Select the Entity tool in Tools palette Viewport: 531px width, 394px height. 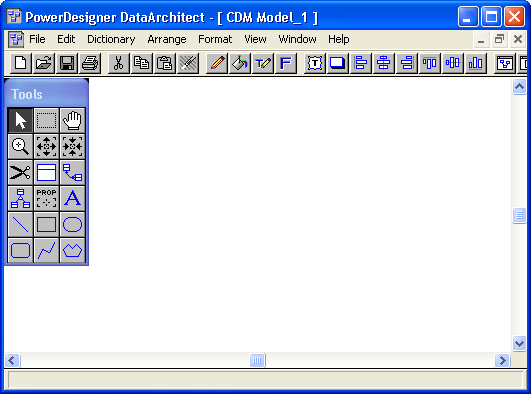(46, 172)
